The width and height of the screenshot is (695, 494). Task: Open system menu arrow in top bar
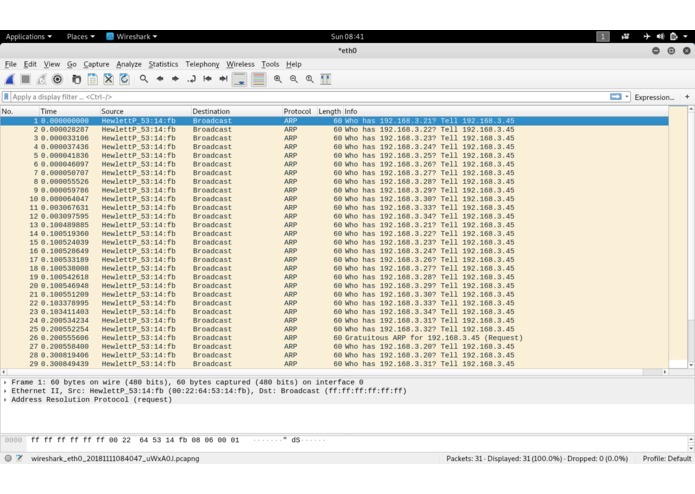coord(685,37)
